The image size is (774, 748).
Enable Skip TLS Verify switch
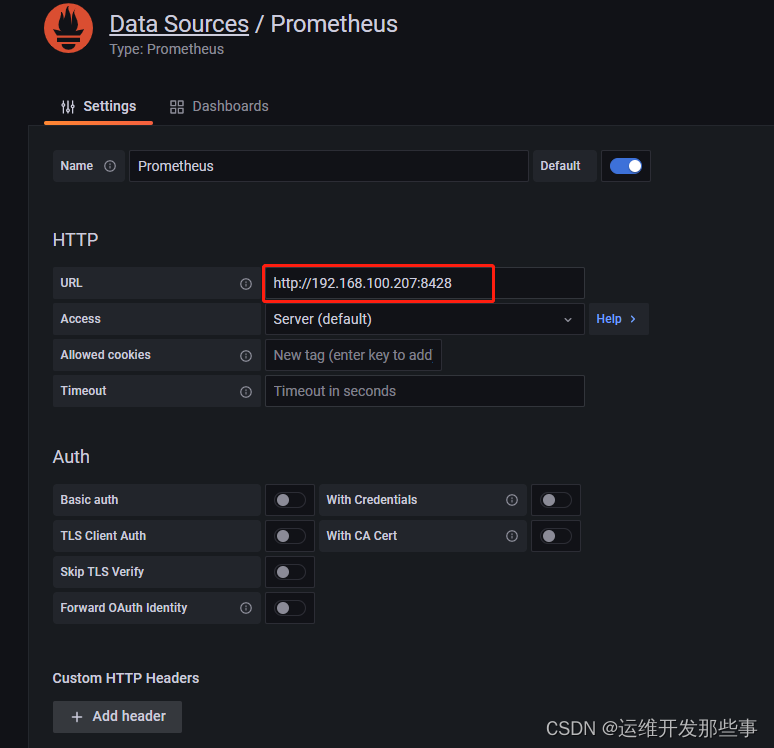pos(290,572)
